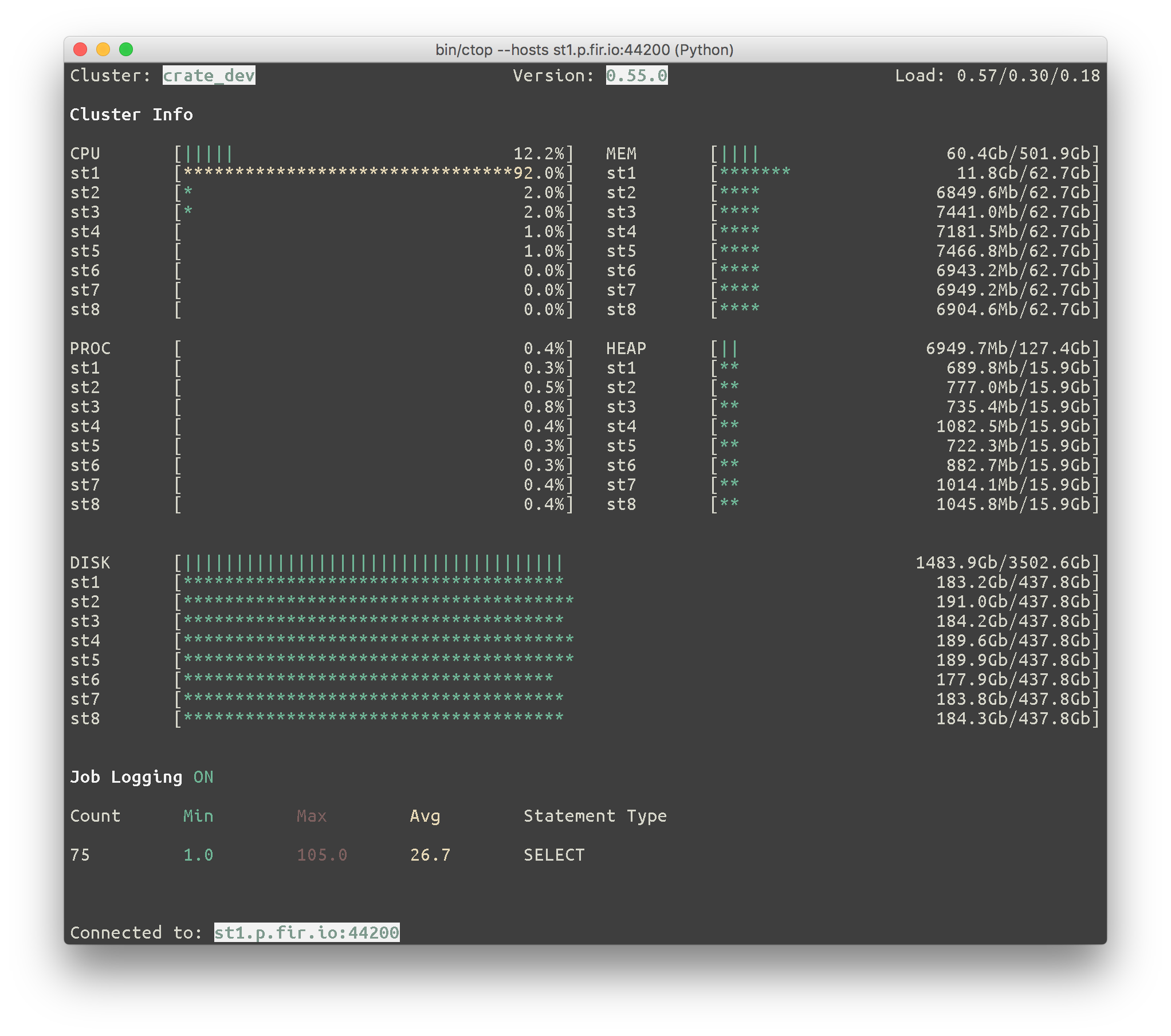This screenshot has width=1171, height=1036.
Task: Click the Min column header
Action: (198, 816)
